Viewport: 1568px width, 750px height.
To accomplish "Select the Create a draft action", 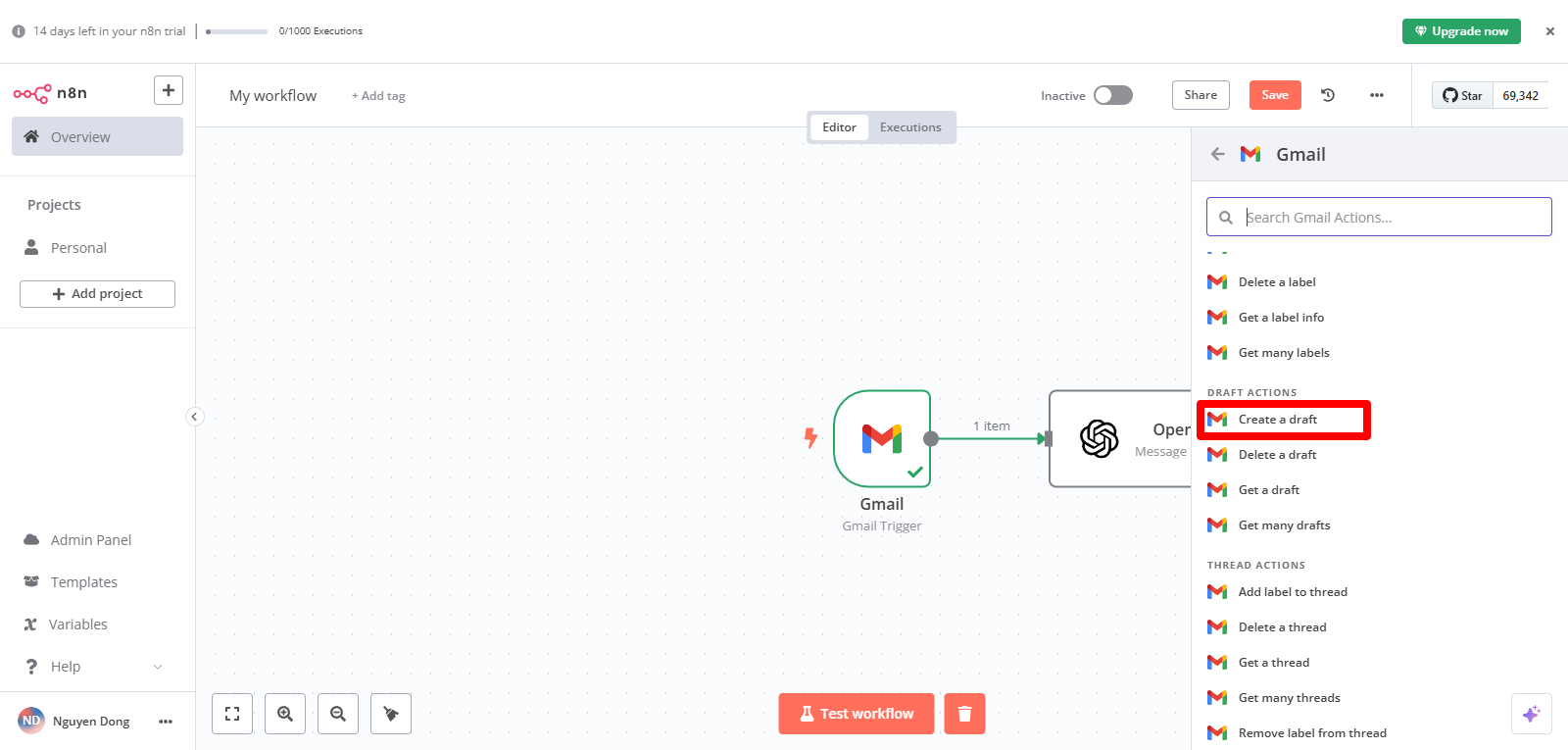I will 1278,420.
